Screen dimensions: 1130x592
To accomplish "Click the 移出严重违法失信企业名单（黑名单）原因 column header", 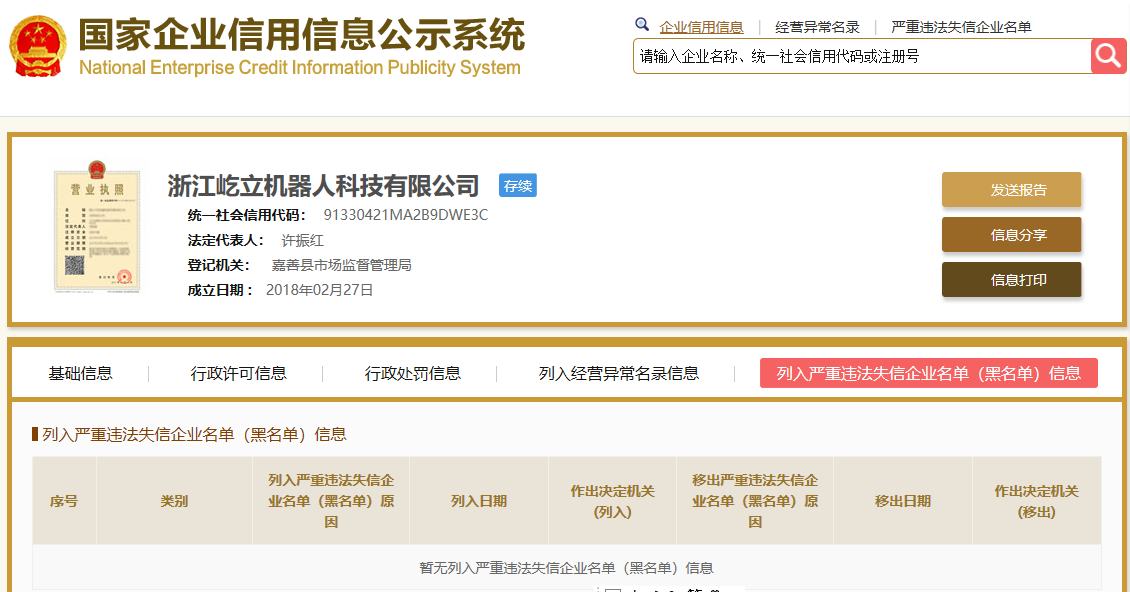I will pos(755,501).
